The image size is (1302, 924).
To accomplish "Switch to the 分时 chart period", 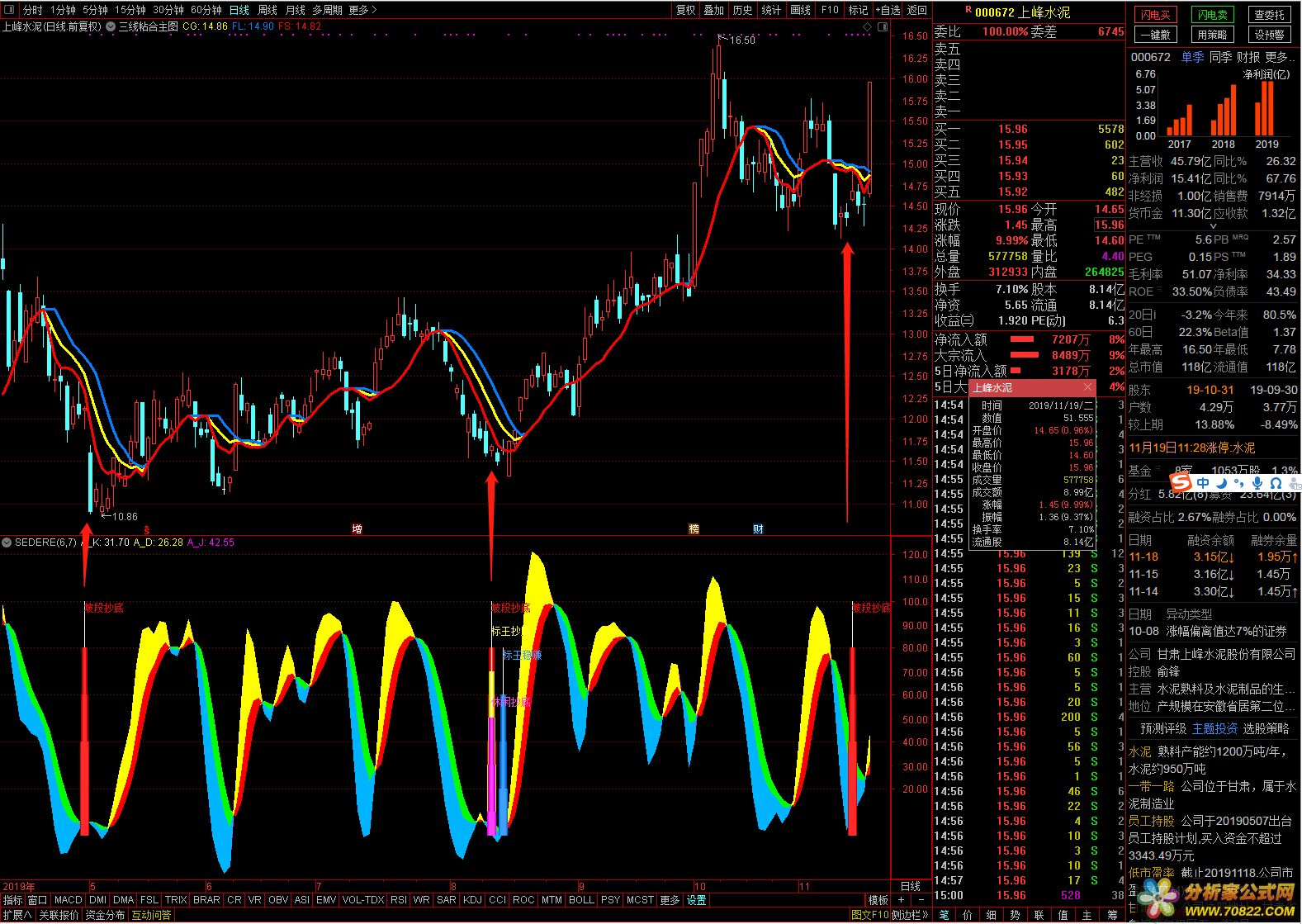I will click(x=32, y=10).
